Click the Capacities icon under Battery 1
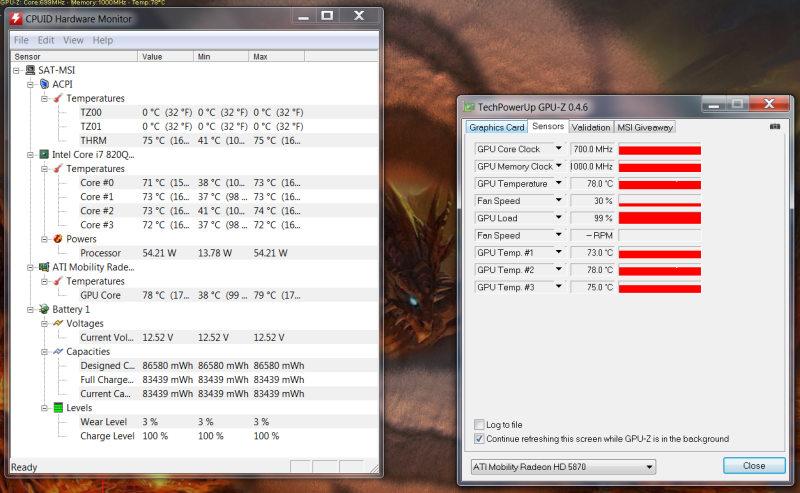The height and width of the screenshot is (493, 800). tap(58, 351)
